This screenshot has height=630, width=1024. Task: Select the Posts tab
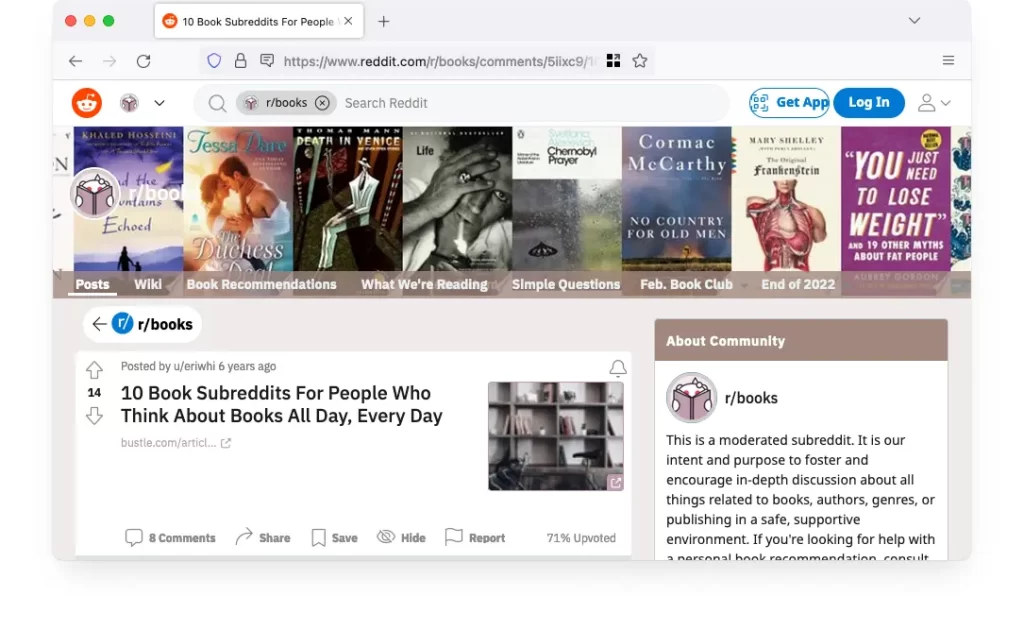pos(92,285)
